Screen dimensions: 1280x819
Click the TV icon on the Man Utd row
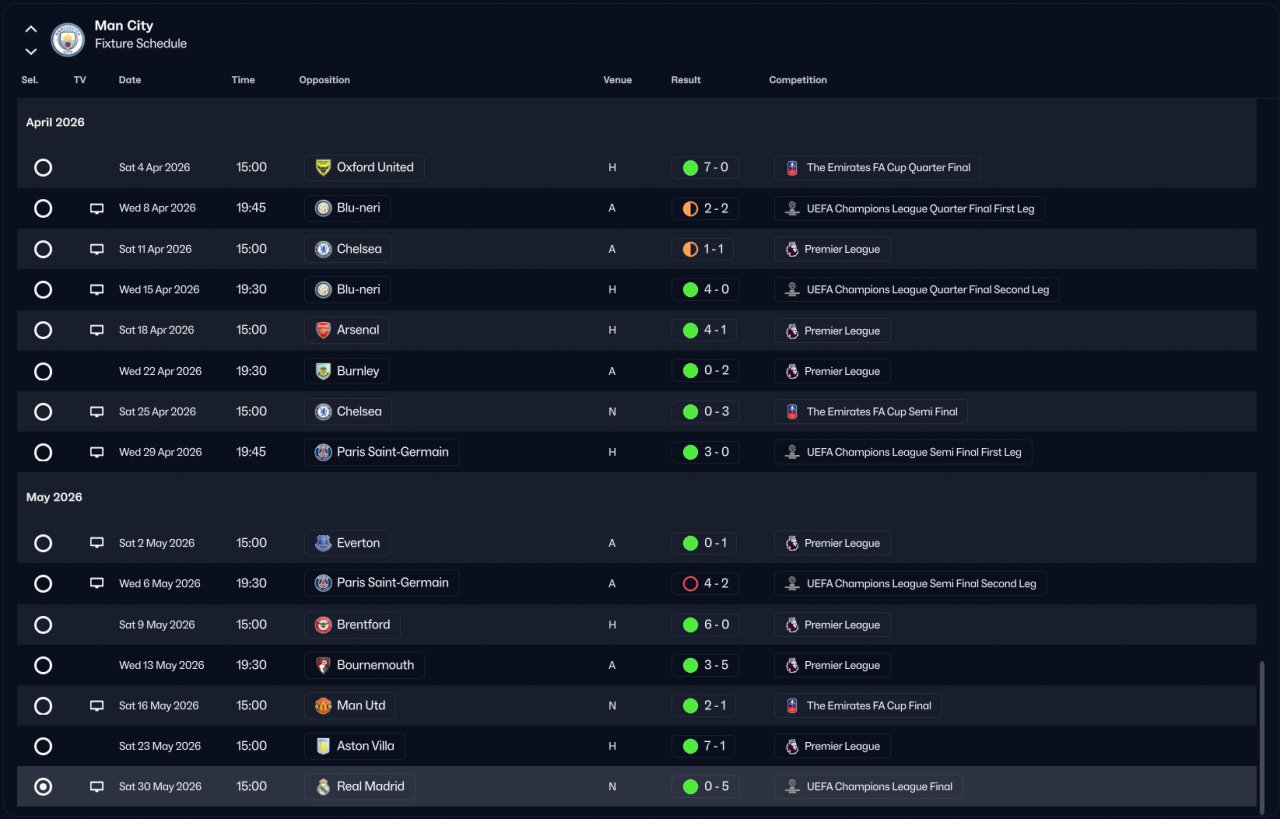pyautogui.click(x=97, y=706)
